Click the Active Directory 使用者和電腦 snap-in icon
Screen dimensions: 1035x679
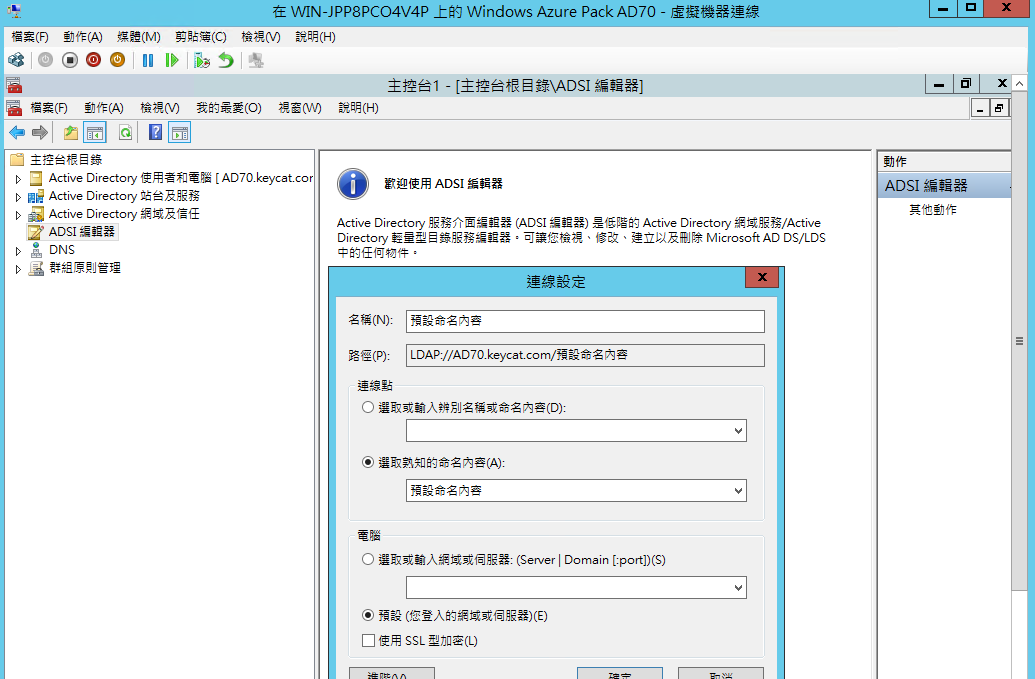click(36, 178)
